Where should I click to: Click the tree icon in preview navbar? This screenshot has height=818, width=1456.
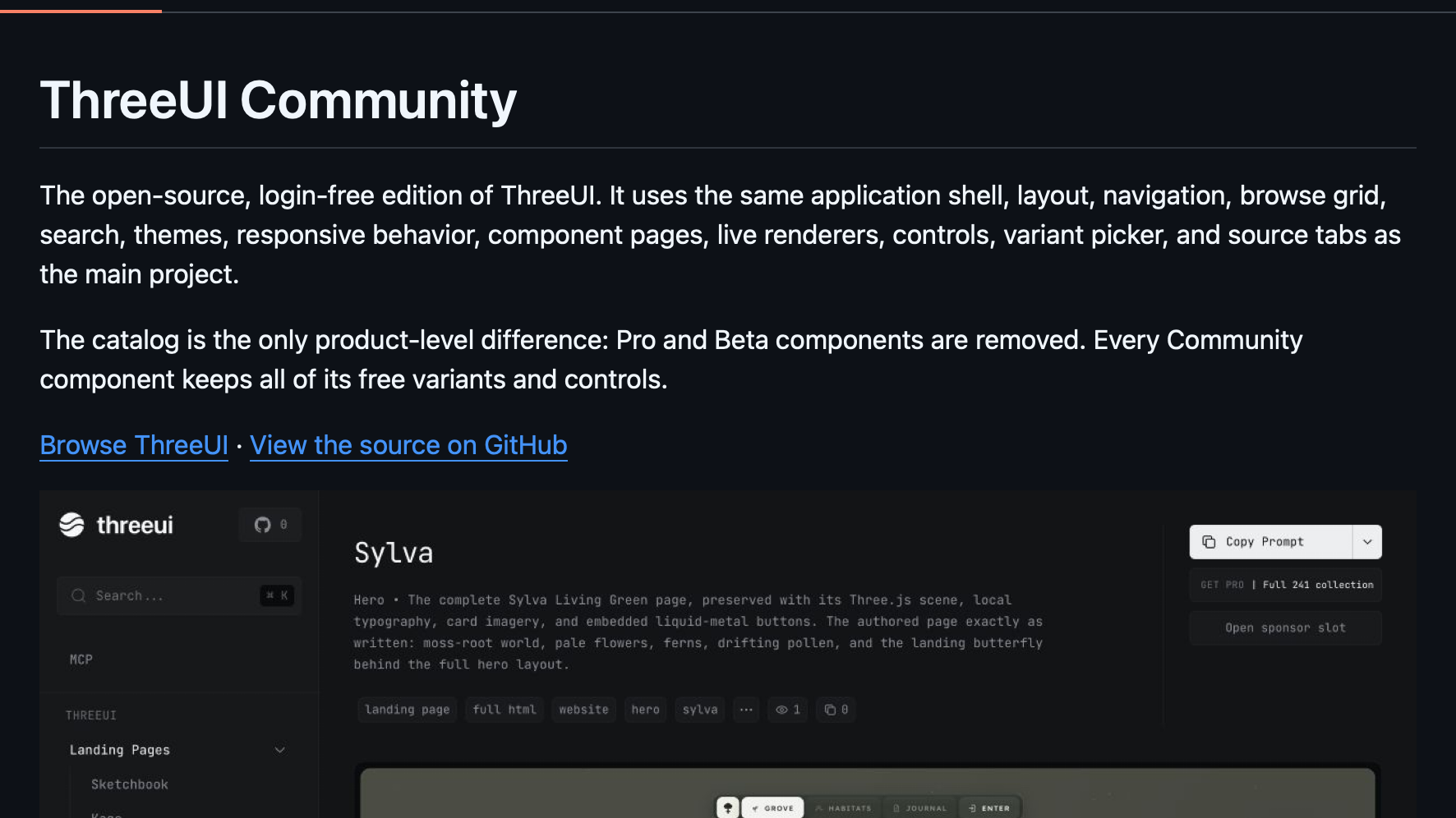(x=728, y=808)
